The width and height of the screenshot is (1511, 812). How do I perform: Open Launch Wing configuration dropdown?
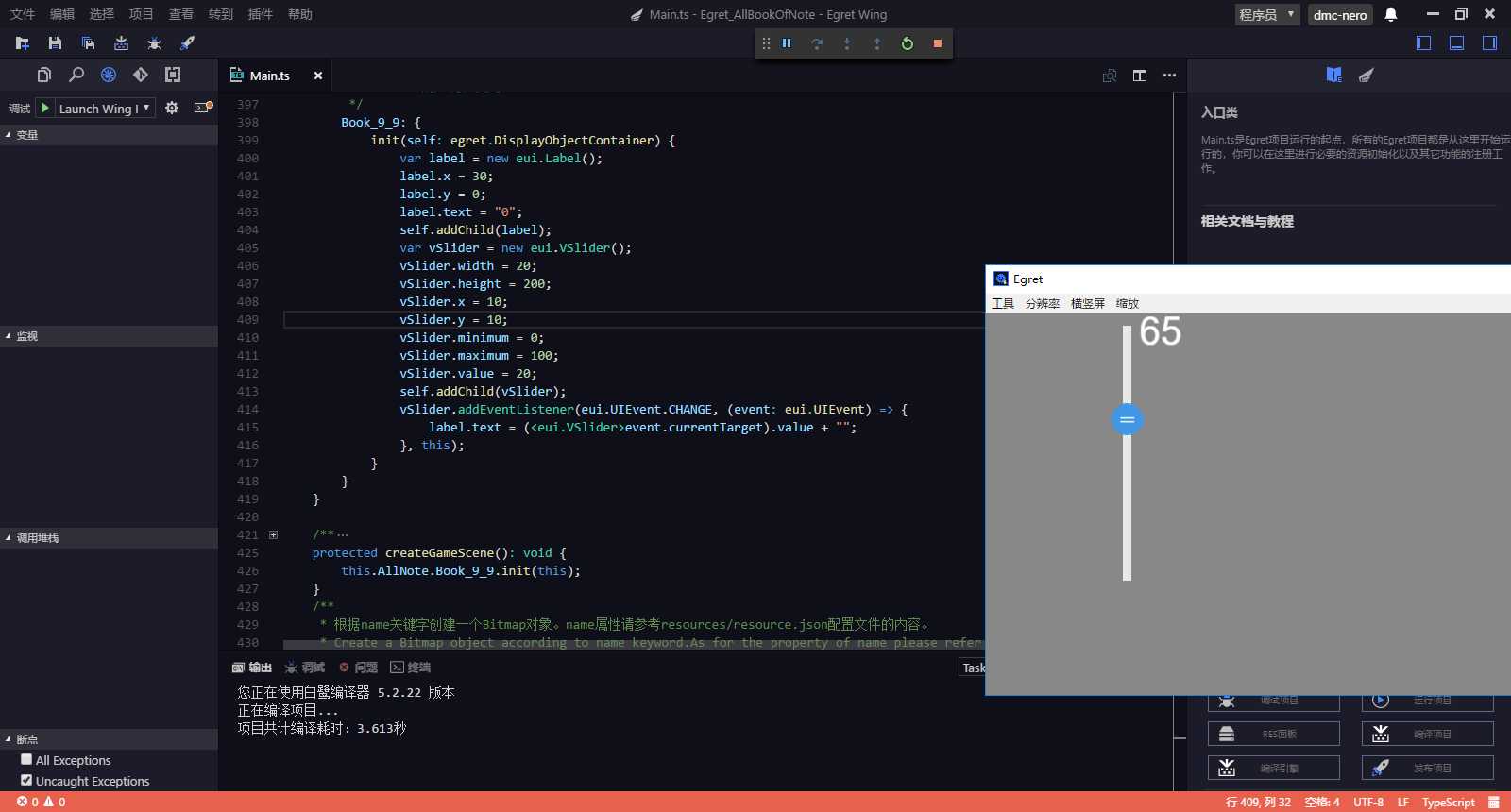tap(104, 109)
